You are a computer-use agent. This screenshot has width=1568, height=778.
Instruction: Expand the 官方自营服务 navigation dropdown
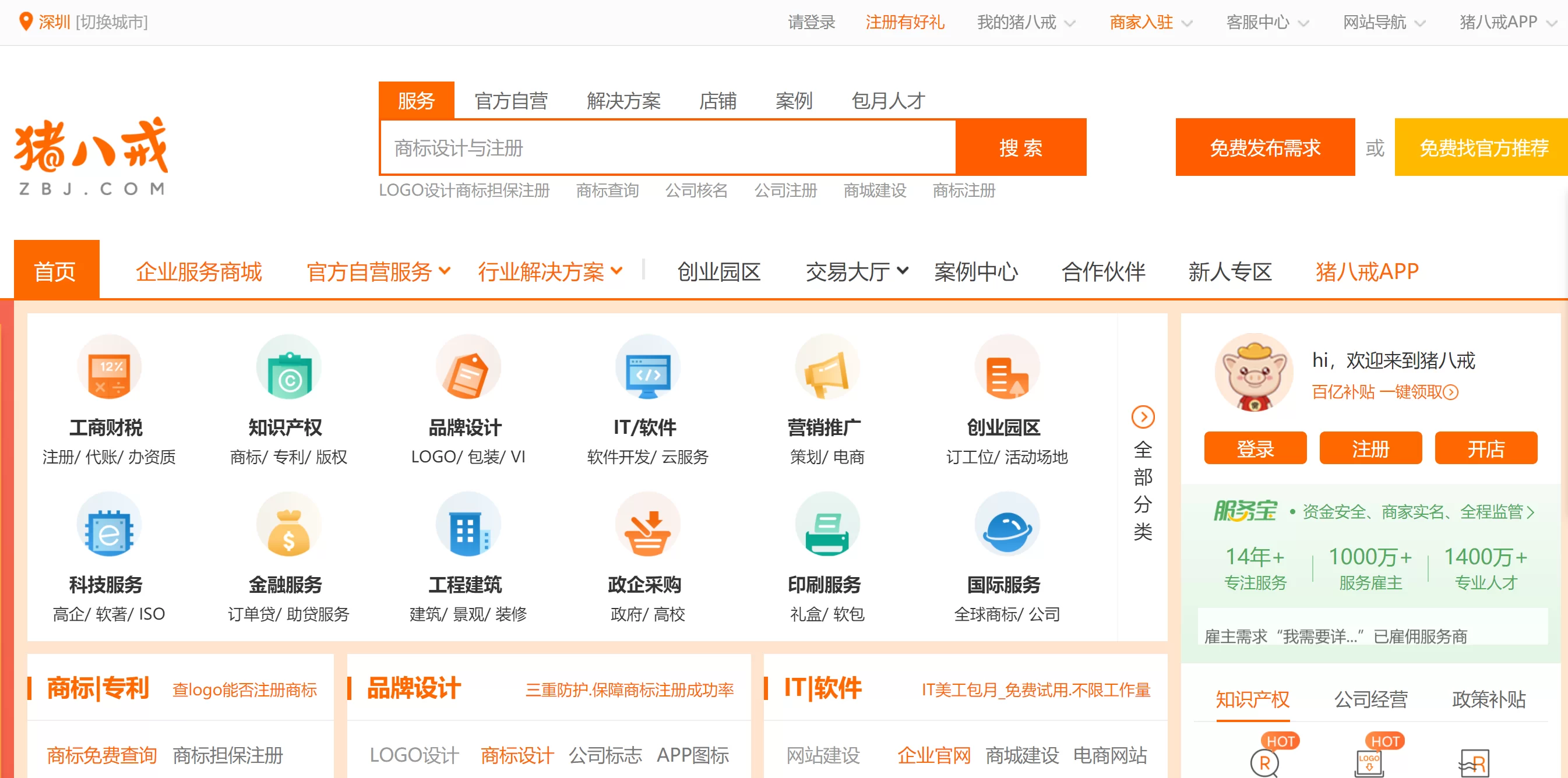[x=379, y=271]
